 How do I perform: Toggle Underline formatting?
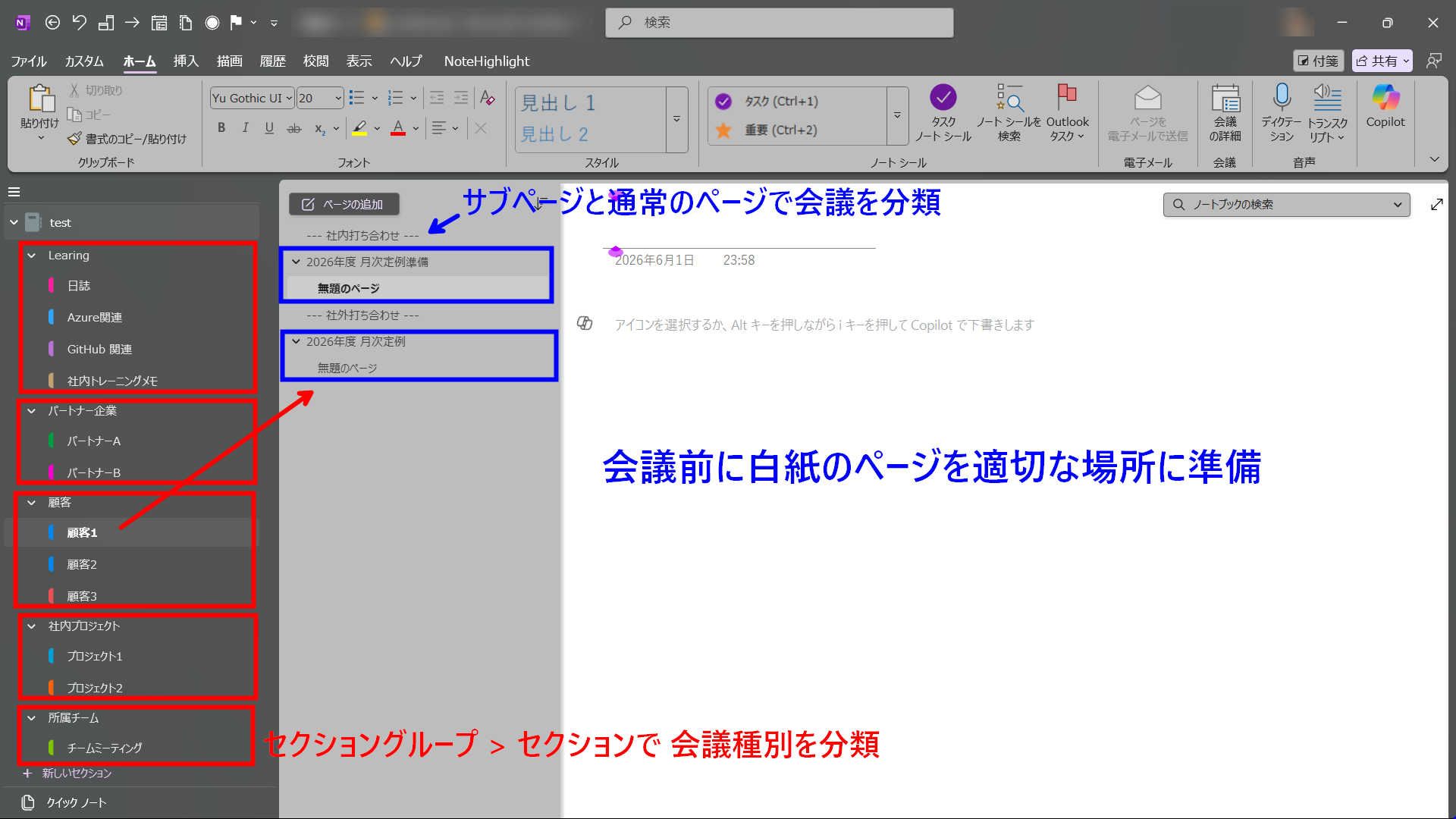(x=269, y=128)
